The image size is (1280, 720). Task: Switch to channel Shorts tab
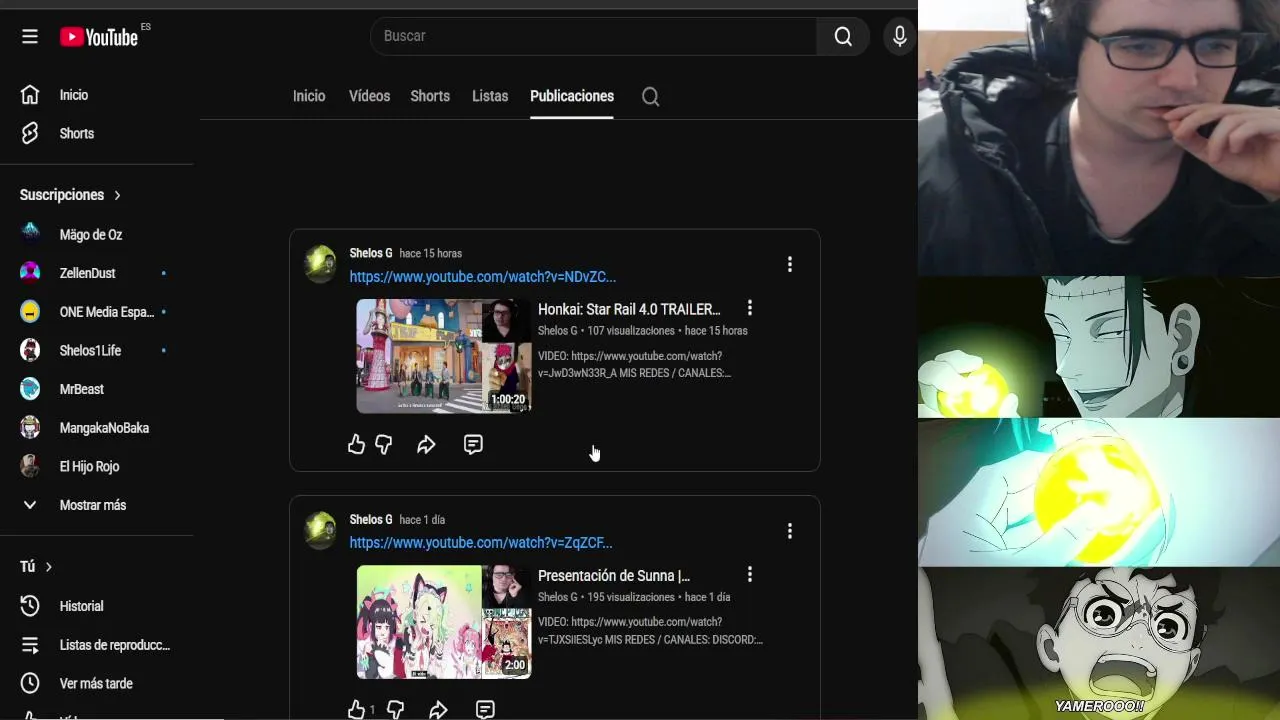point(430,96)
